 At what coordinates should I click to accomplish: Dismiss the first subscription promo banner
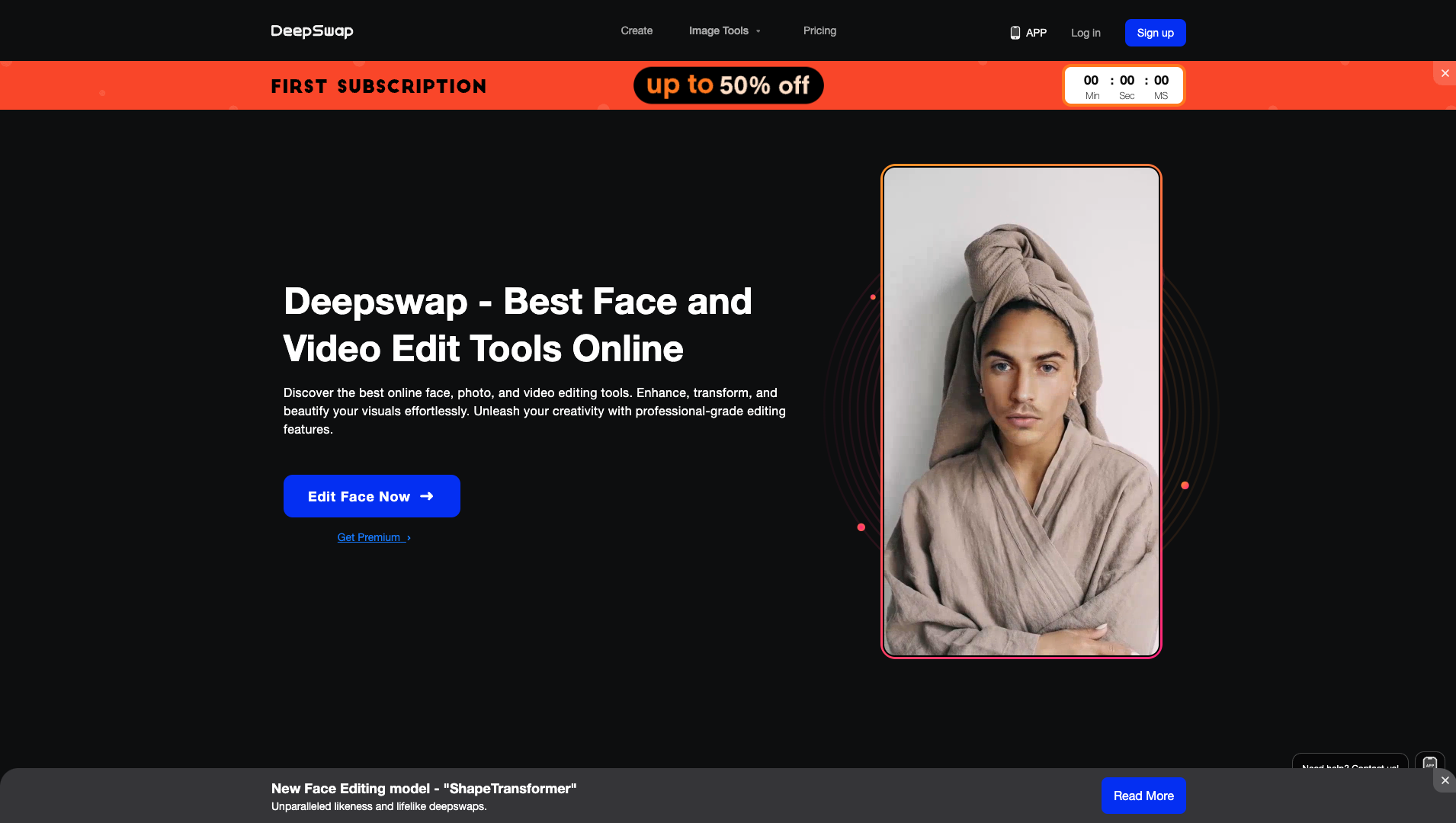pos(1445,73)
